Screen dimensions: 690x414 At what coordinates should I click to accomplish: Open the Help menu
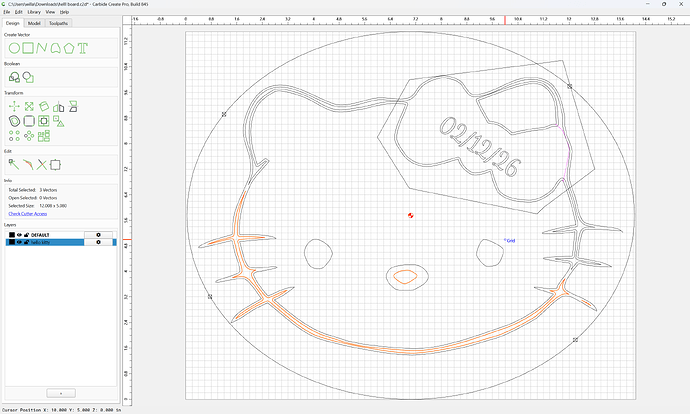(64, 12)
